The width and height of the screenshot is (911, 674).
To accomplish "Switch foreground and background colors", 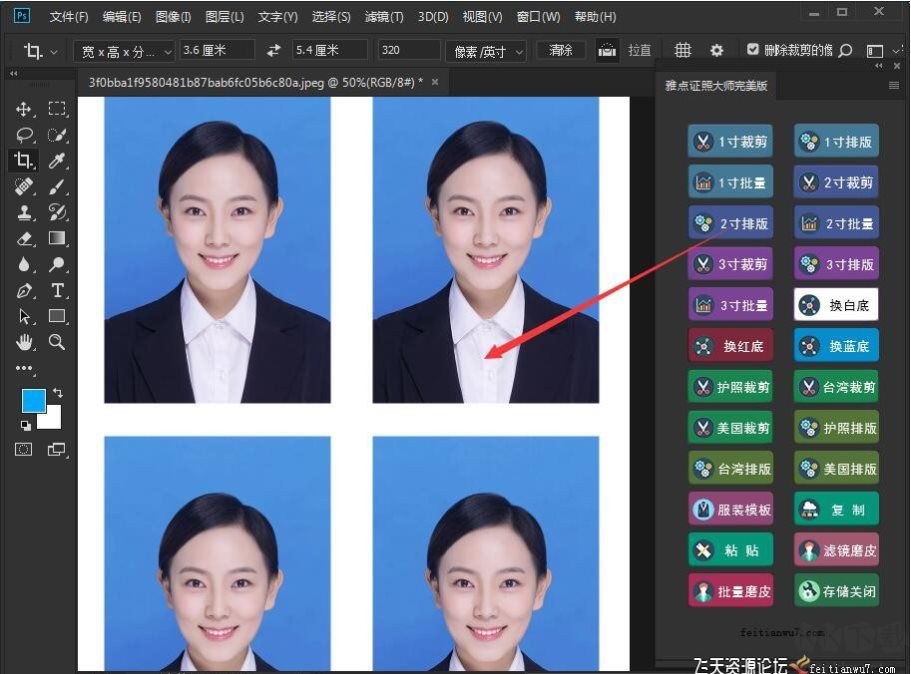I will [58, 392].
